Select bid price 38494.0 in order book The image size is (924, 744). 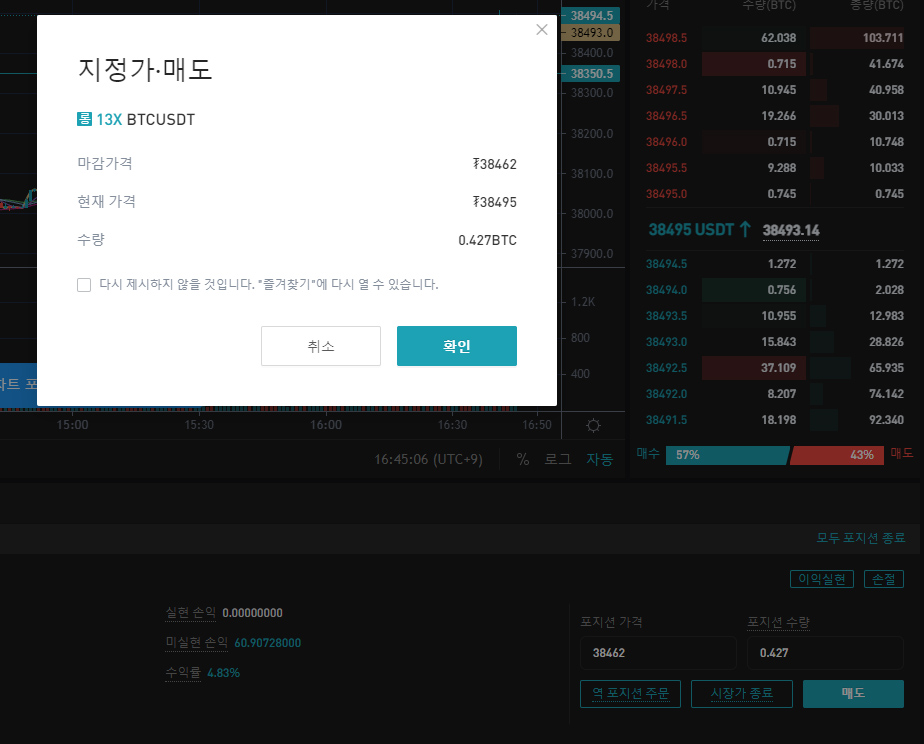click(666, 290)
